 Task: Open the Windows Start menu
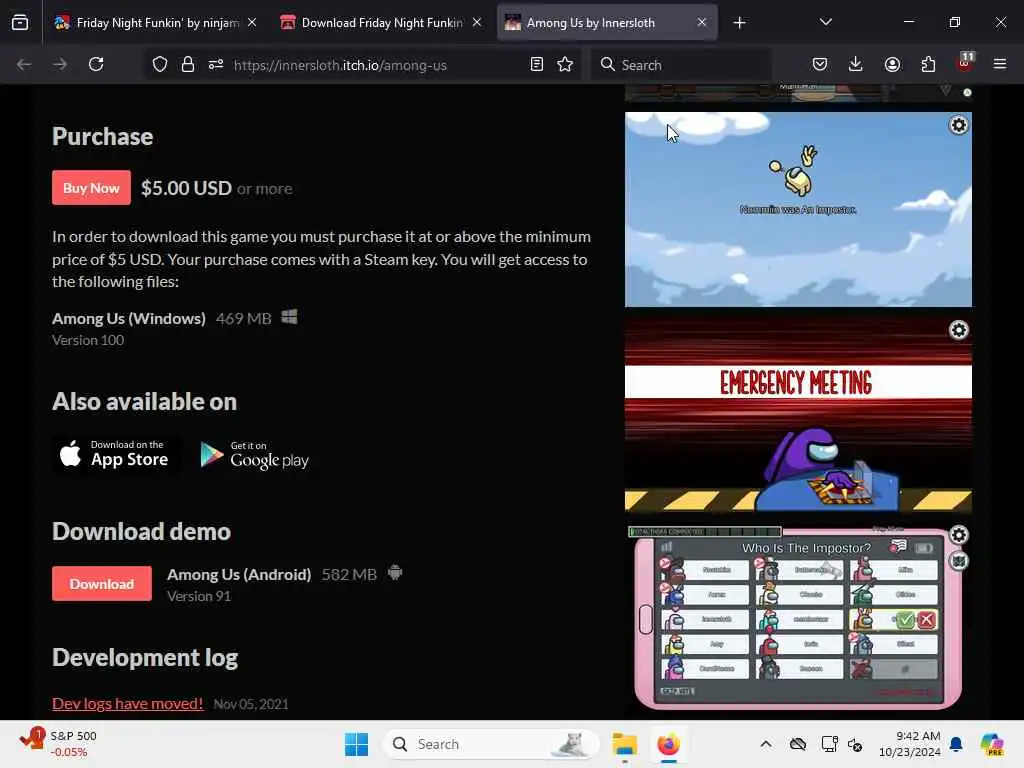357,744
